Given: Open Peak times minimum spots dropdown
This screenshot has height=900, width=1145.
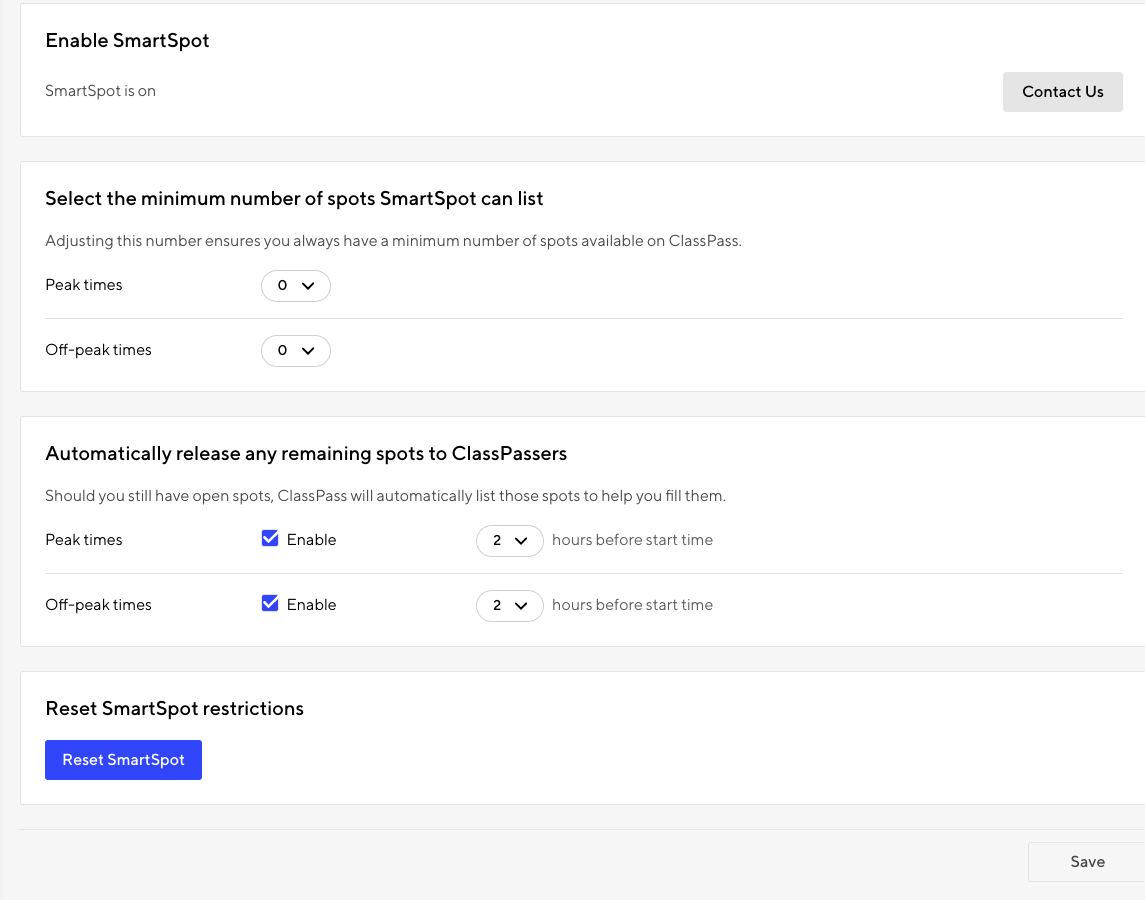Looking at the screenshot, I should pos(295,286).
